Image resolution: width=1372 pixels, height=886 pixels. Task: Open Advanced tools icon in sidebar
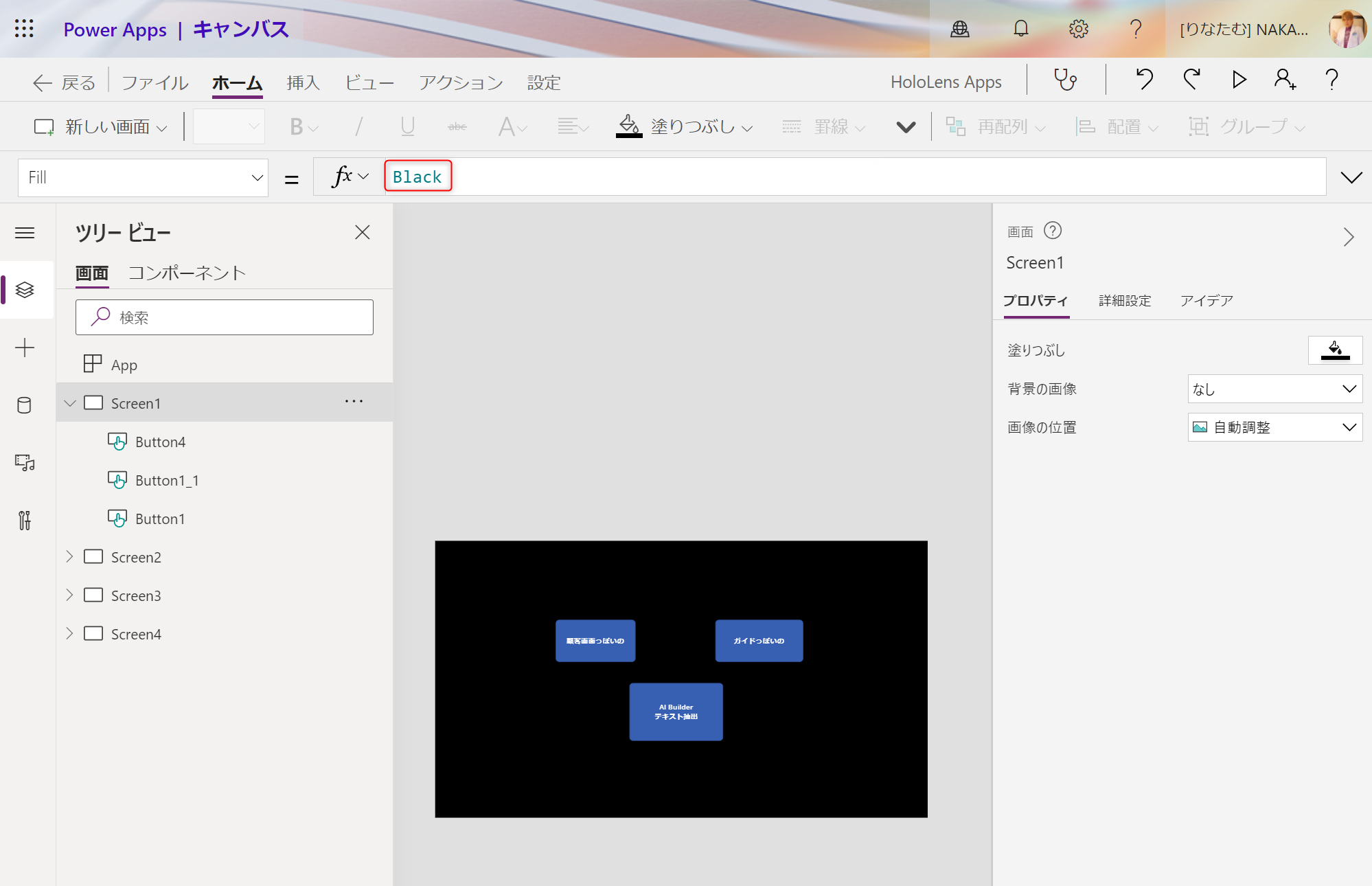coord(25,521)
